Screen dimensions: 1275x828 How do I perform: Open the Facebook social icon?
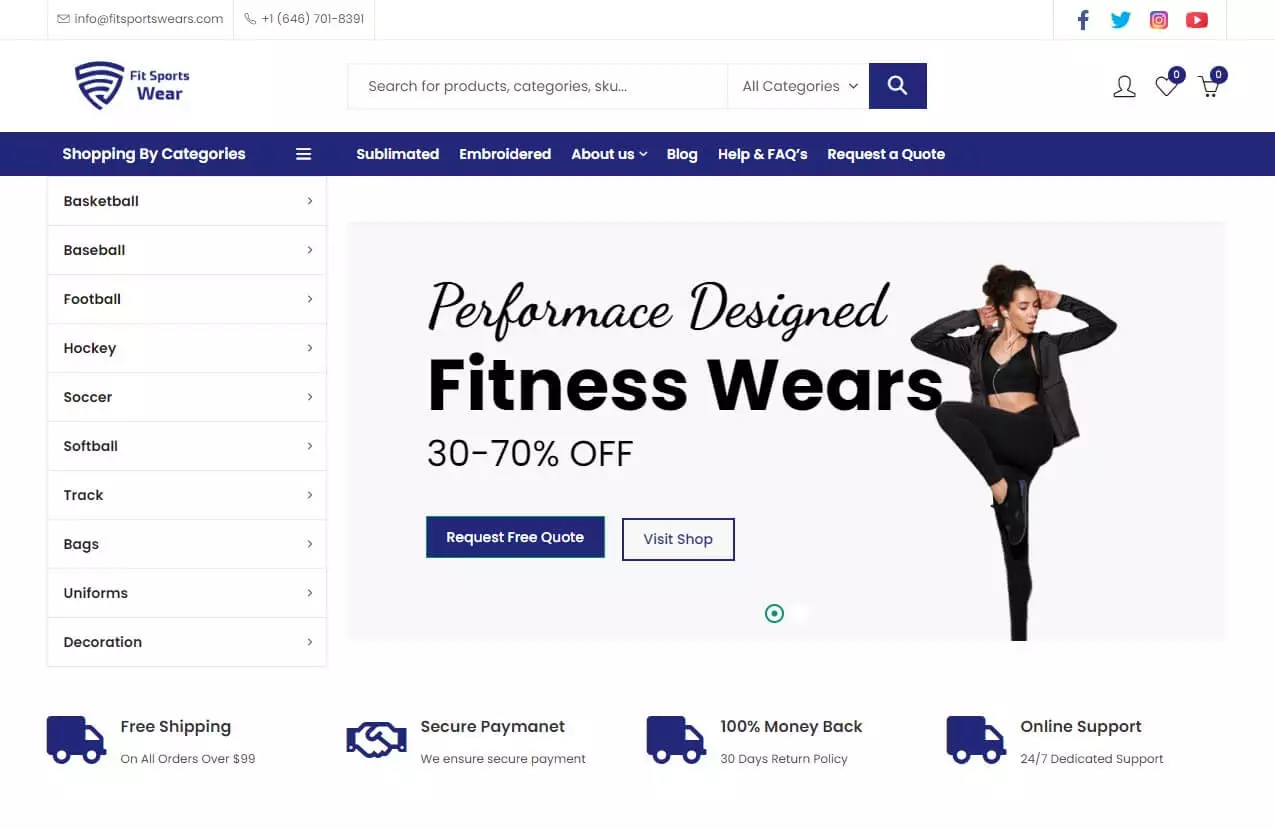pos(1083,20)
